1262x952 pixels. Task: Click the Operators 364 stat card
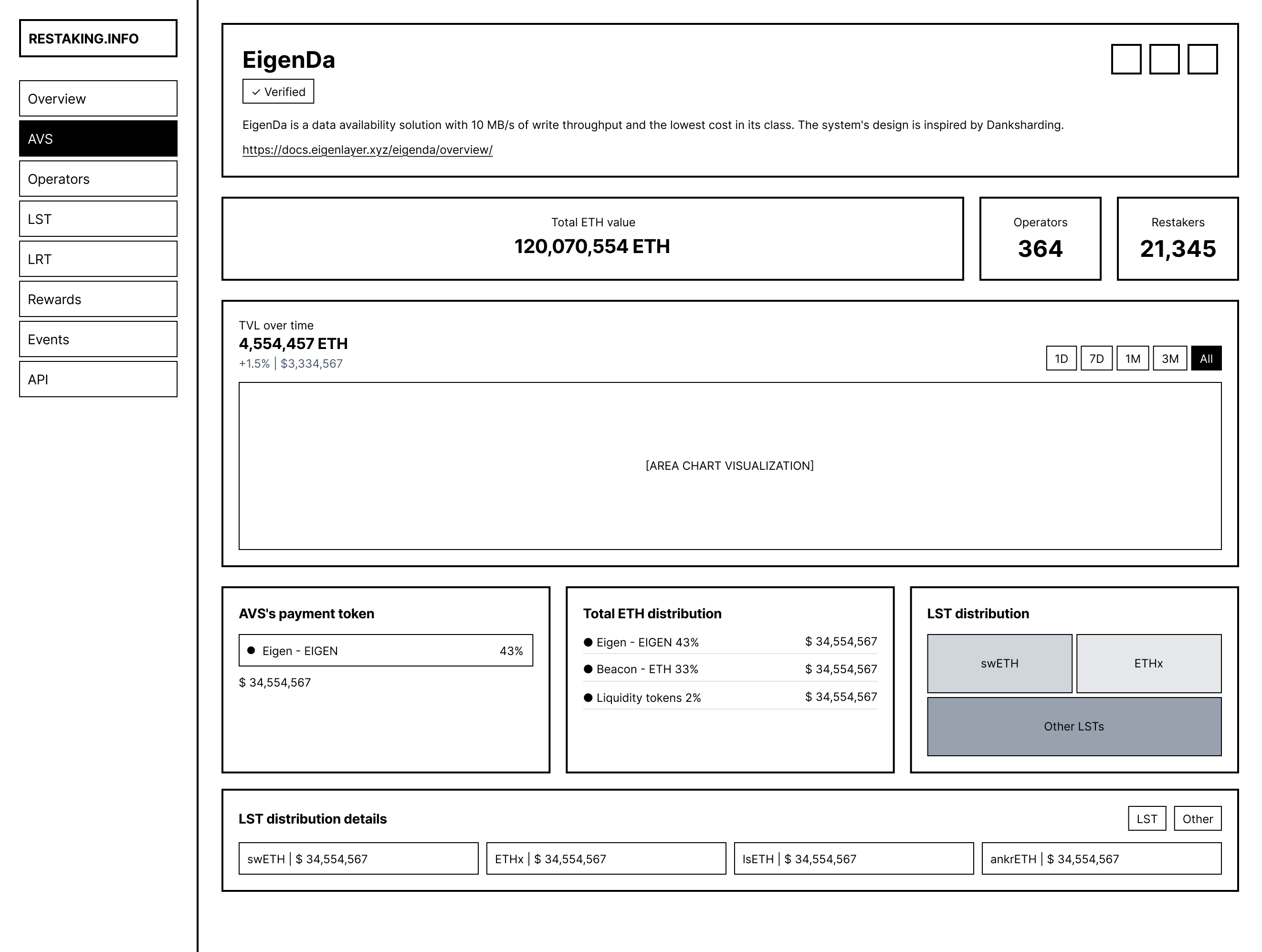(x=1041, y=239)
